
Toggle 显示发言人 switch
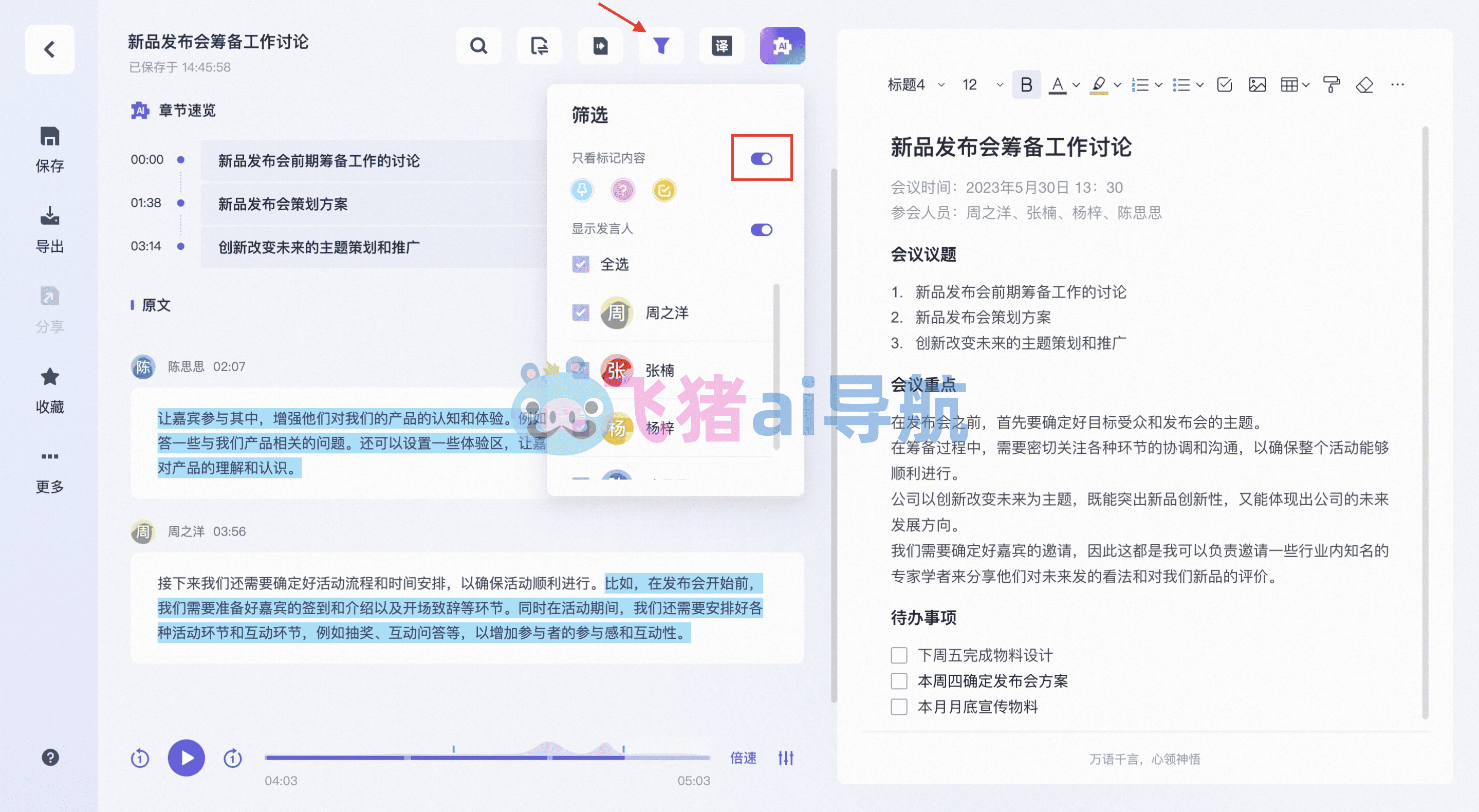761,230
